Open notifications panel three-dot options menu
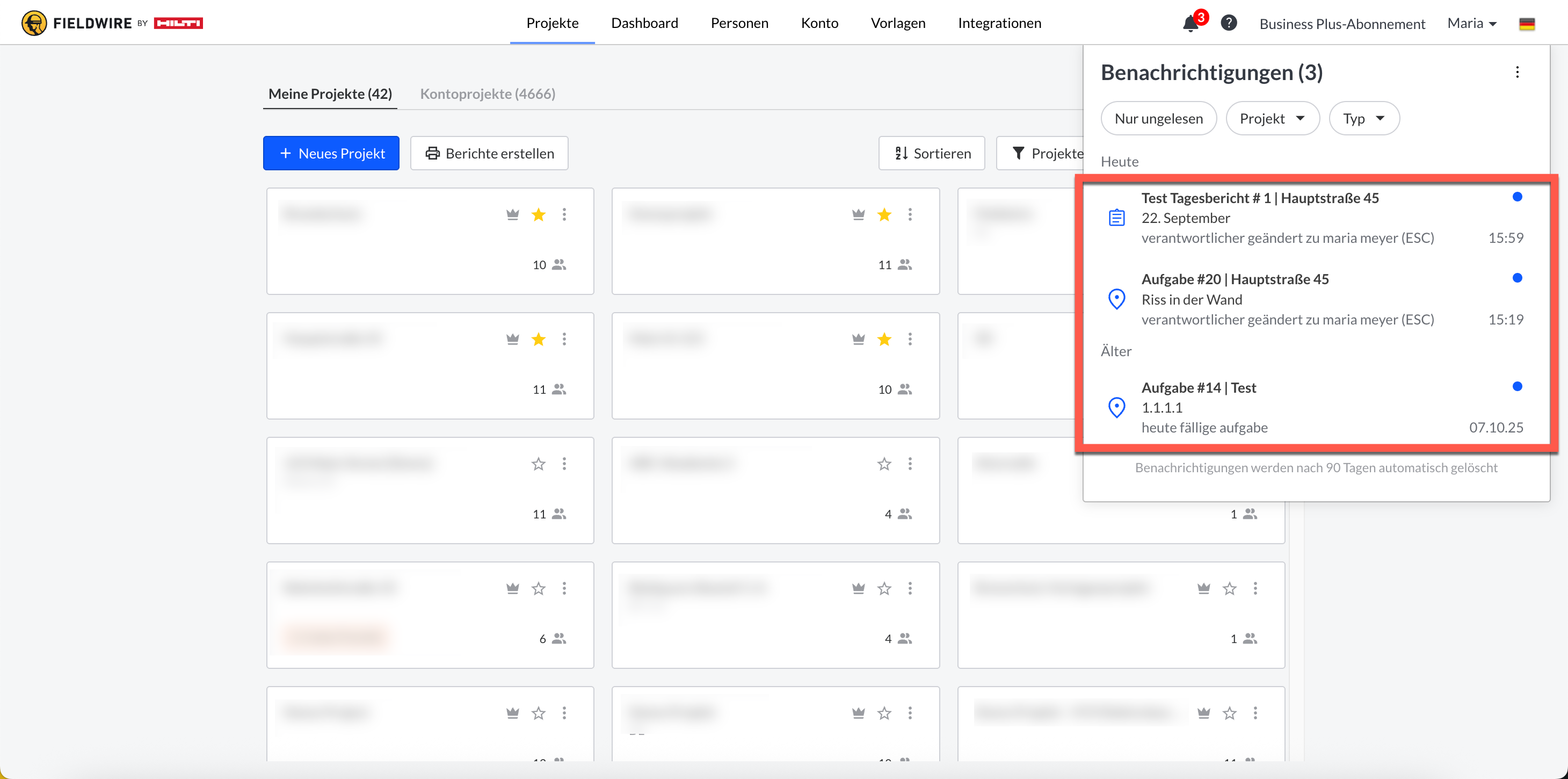Viewport: 1568px width, 779px height. coord(1517,73)
